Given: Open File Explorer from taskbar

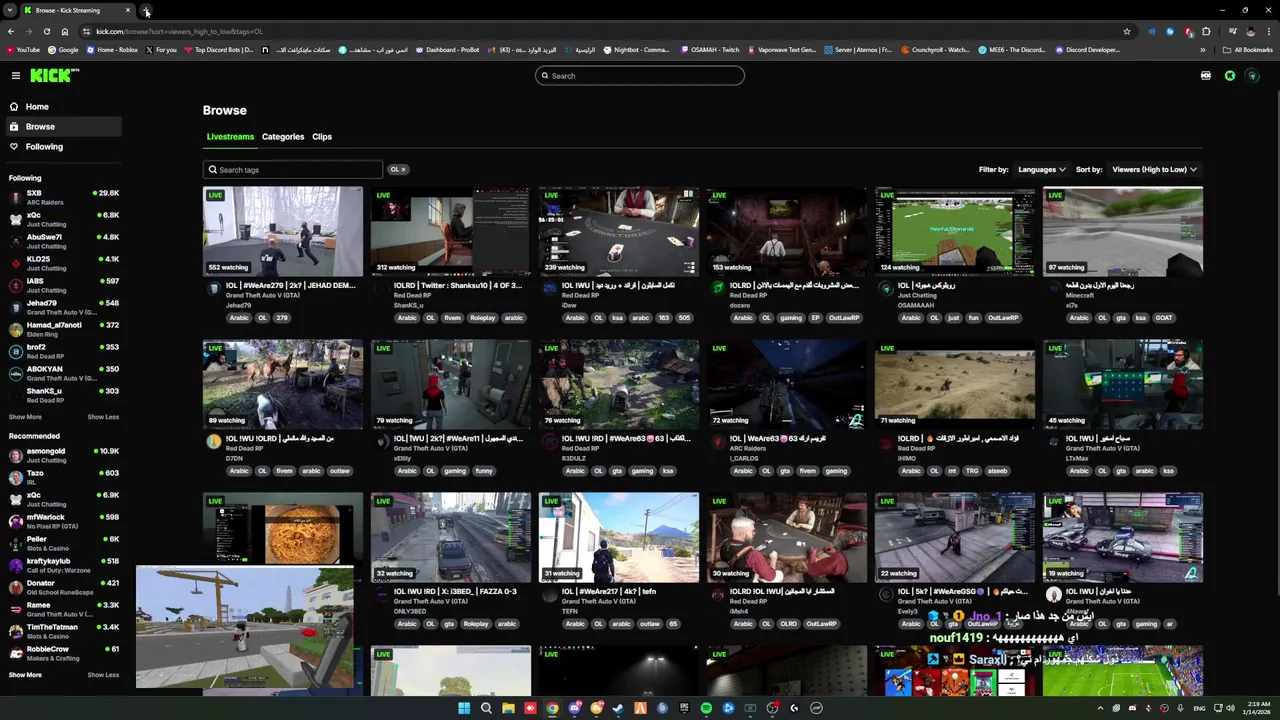Looking at the screenshot, I should (x=508, y=708).
